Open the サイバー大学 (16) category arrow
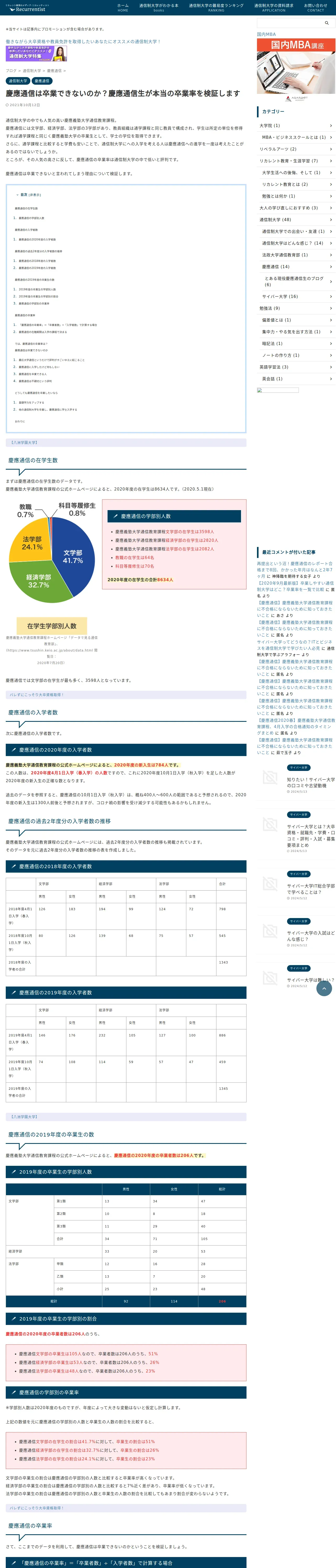The height and width of the screenshot is (1568, 336). click(331, 296)
